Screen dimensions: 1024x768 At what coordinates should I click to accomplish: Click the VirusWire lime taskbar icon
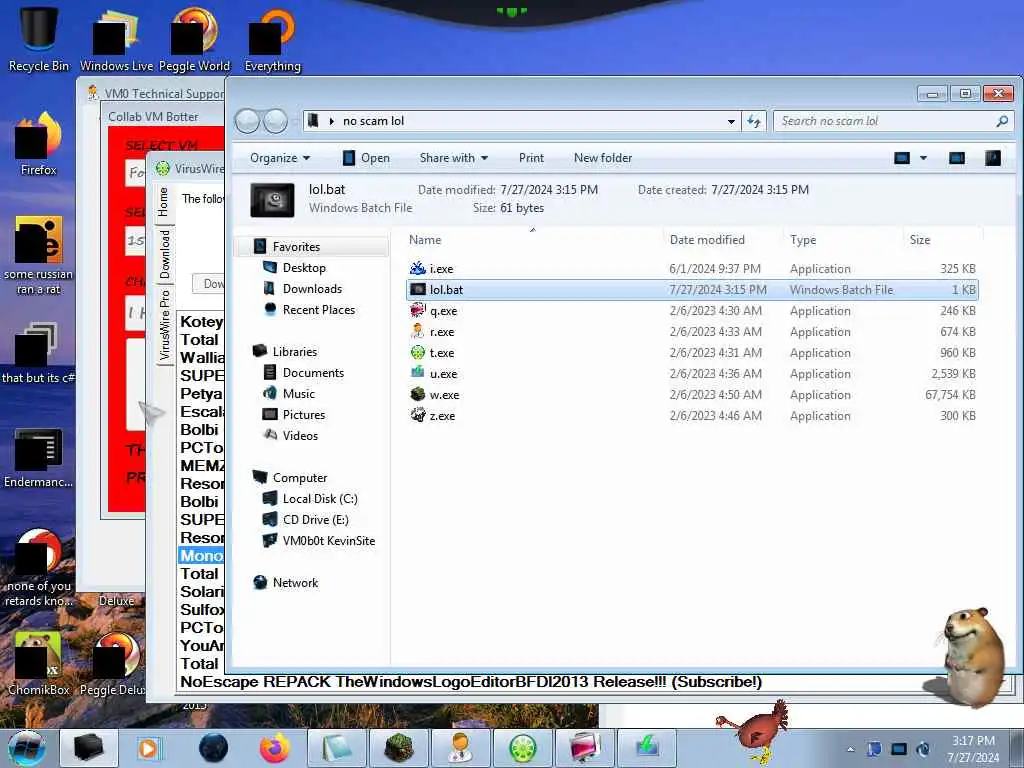pos(523,748)
